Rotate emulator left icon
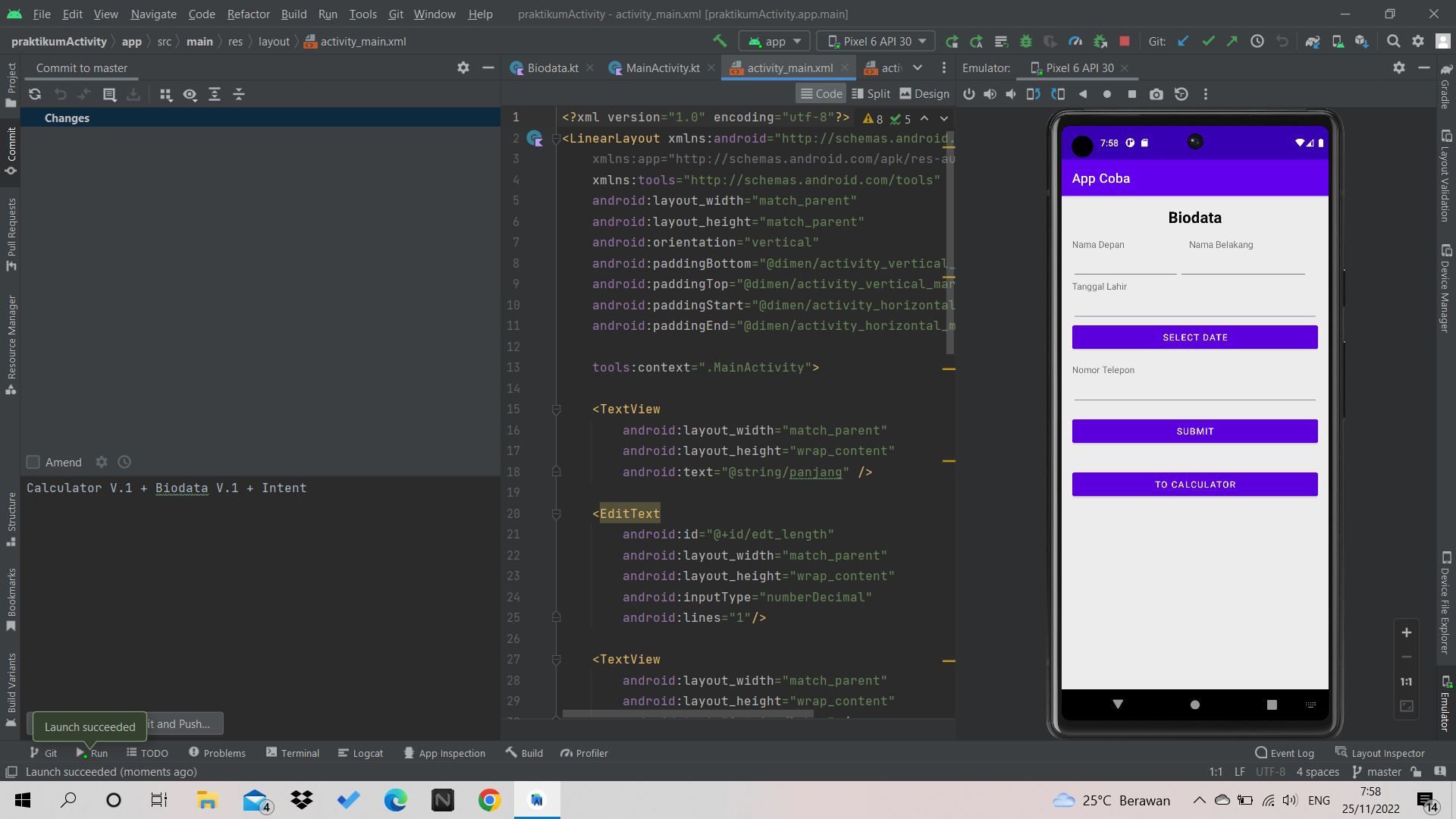Viewport: 1456px width, 819px height. click(x=1033, y=94)
